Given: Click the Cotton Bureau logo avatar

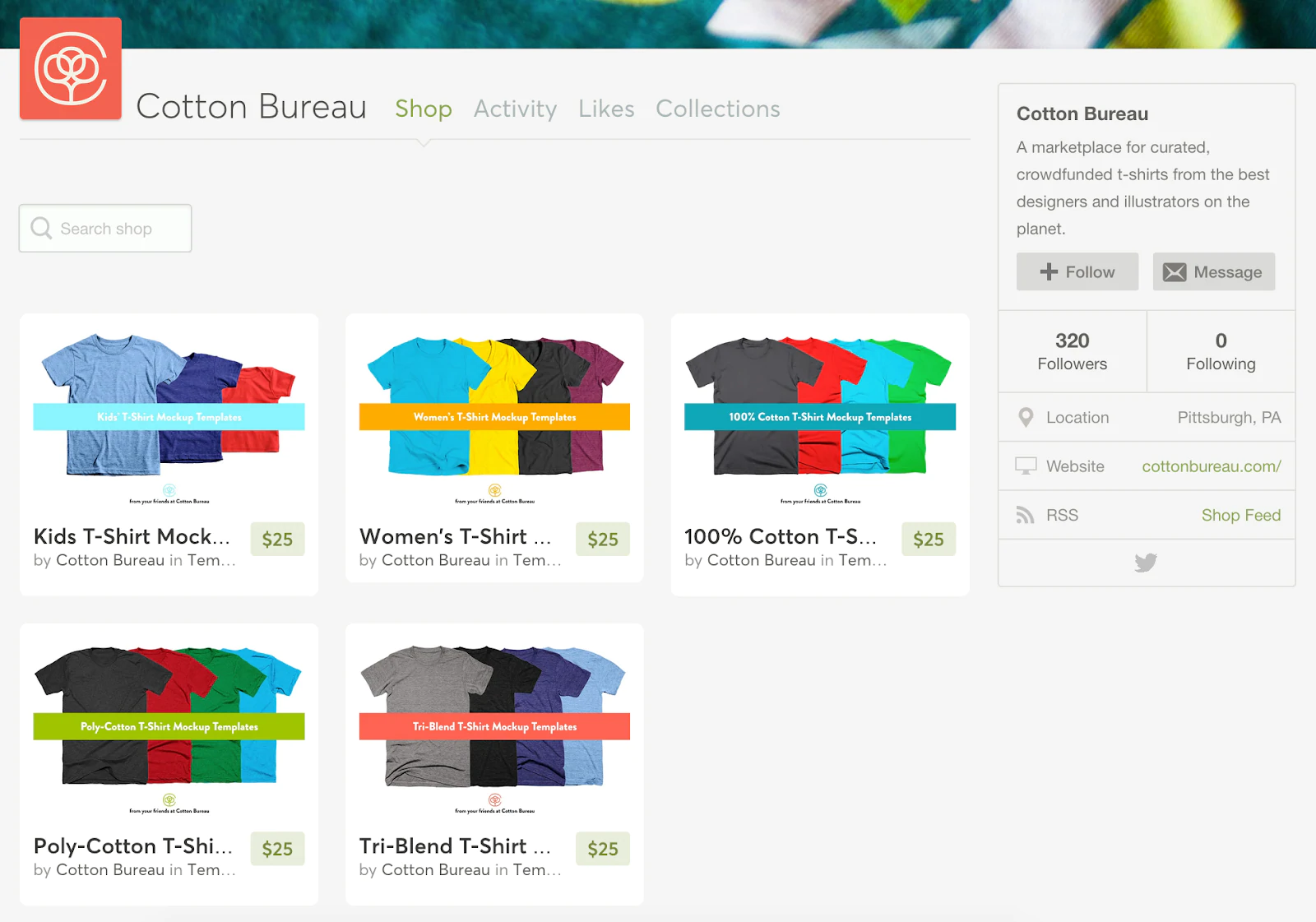Looking at the screenshot, I should [71, 68].
